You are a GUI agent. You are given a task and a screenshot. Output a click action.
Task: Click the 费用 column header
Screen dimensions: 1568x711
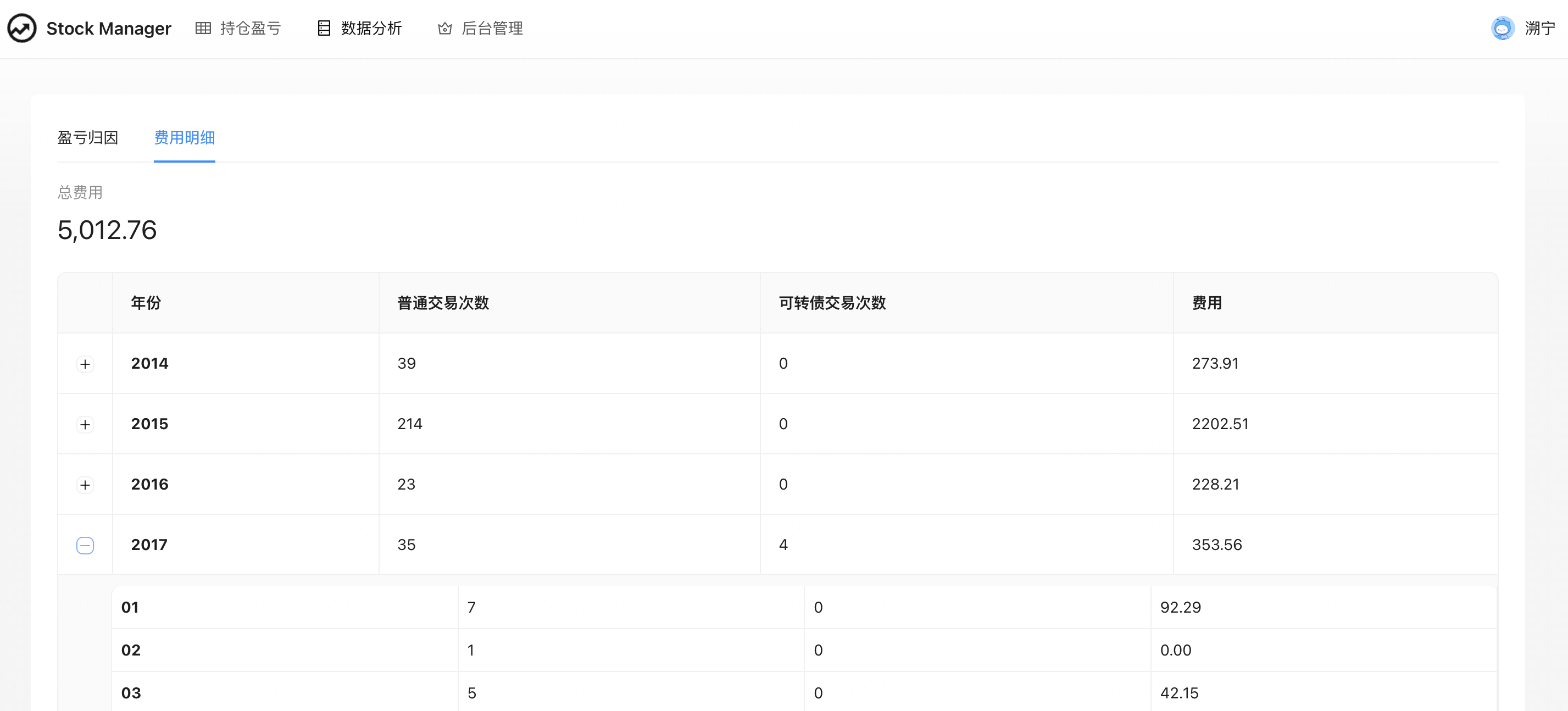(x=1206, y=303)
